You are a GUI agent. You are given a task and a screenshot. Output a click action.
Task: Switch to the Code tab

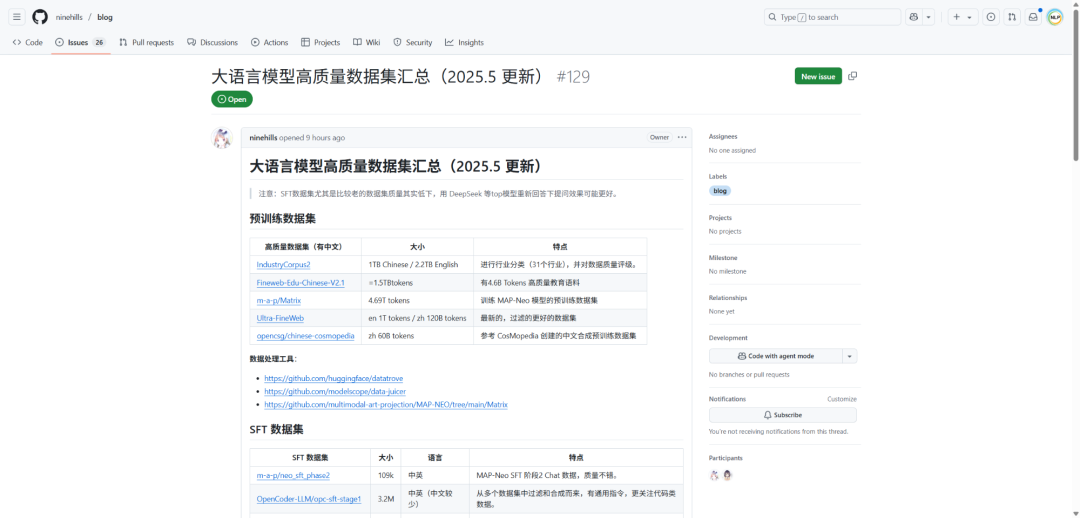(28, 42)
